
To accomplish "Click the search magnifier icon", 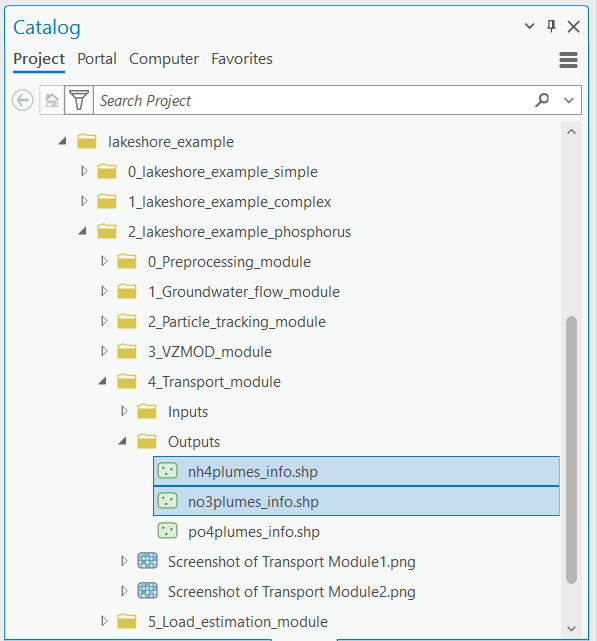I will [x=542, y=100].
